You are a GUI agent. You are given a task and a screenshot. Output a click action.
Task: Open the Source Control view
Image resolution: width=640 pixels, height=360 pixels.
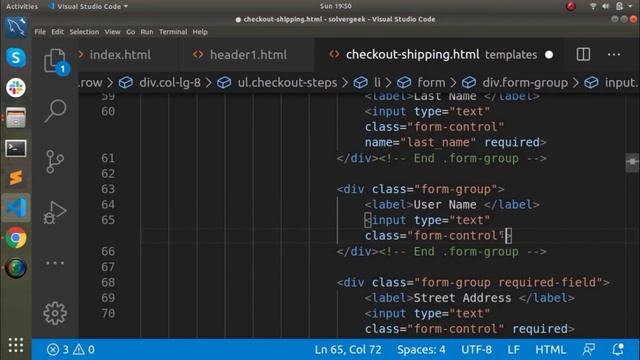pyautogui.click(x=55, y=161)
